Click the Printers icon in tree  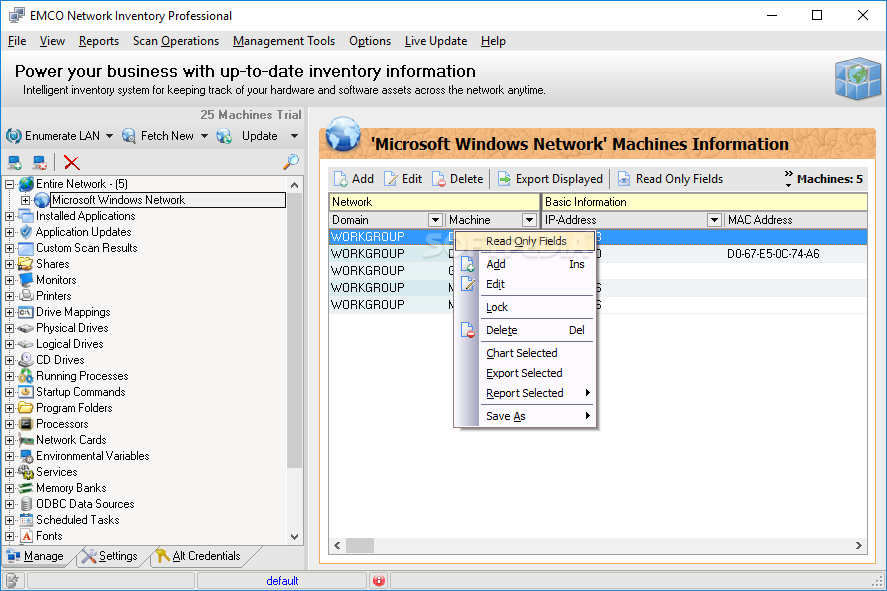[x=26, y=296]
